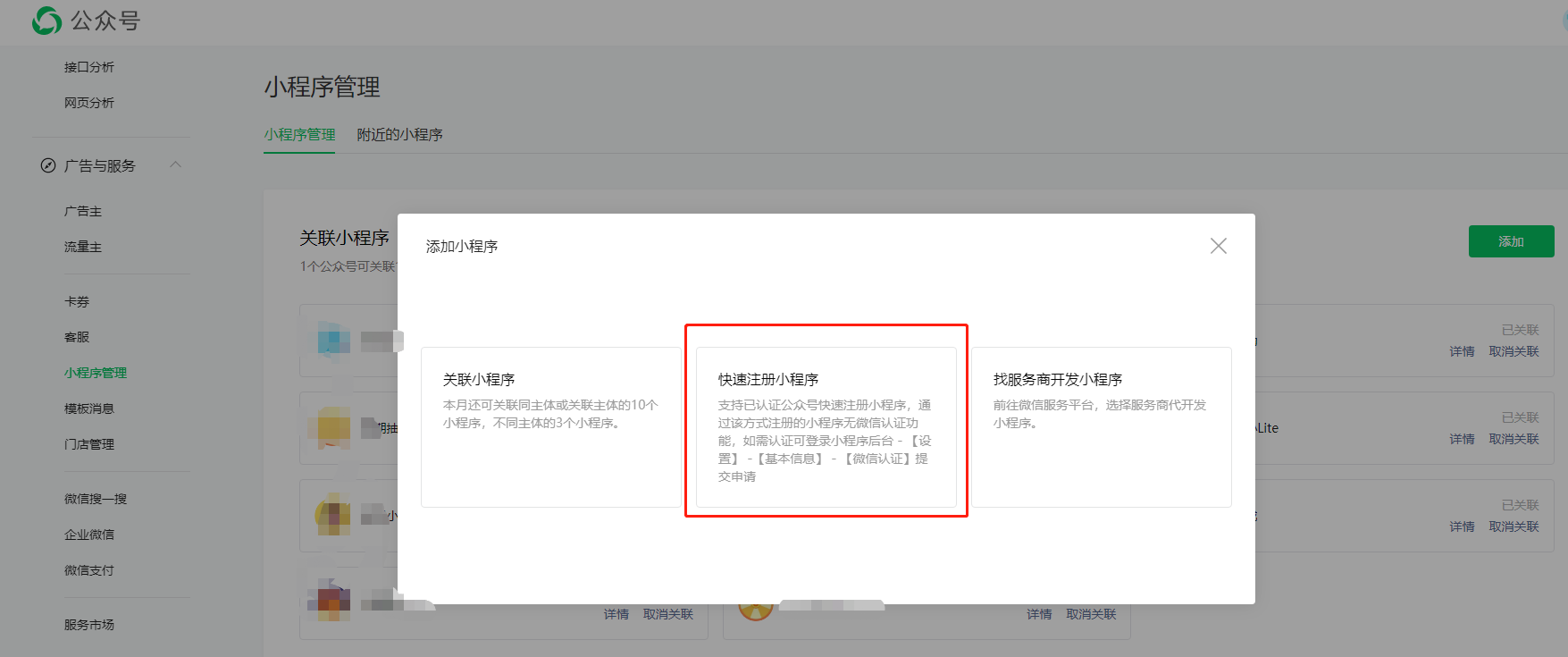Click the 已关联 status in the Lite row

pyautogui.click(x=1520, y=417)
